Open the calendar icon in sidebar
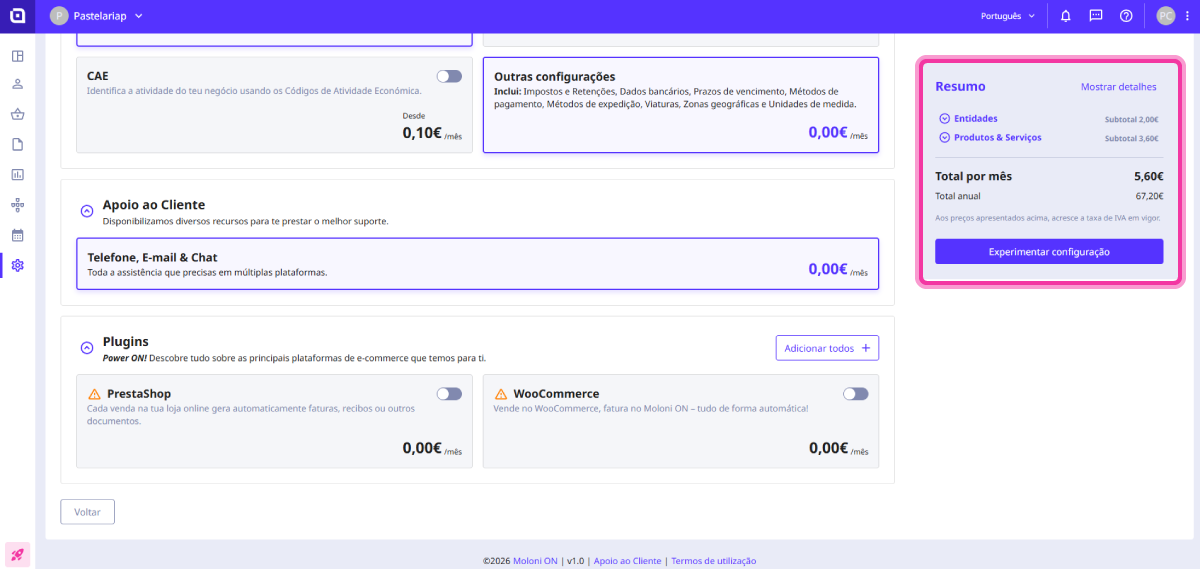1200x569 pixels. coord(17,236)
